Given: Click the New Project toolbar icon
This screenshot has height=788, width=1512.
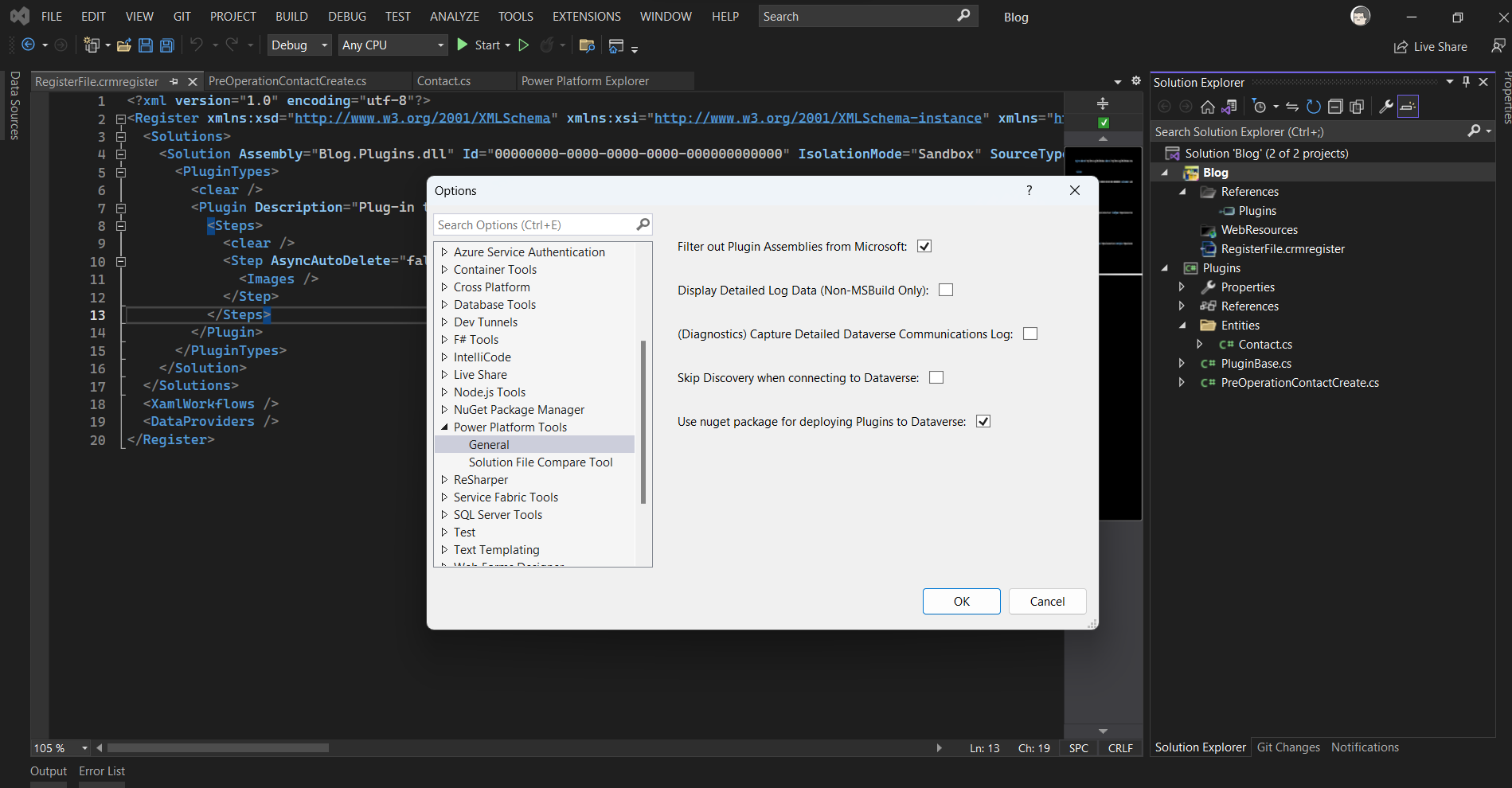Looking at the screenshot, I should (x=92, y=45).
